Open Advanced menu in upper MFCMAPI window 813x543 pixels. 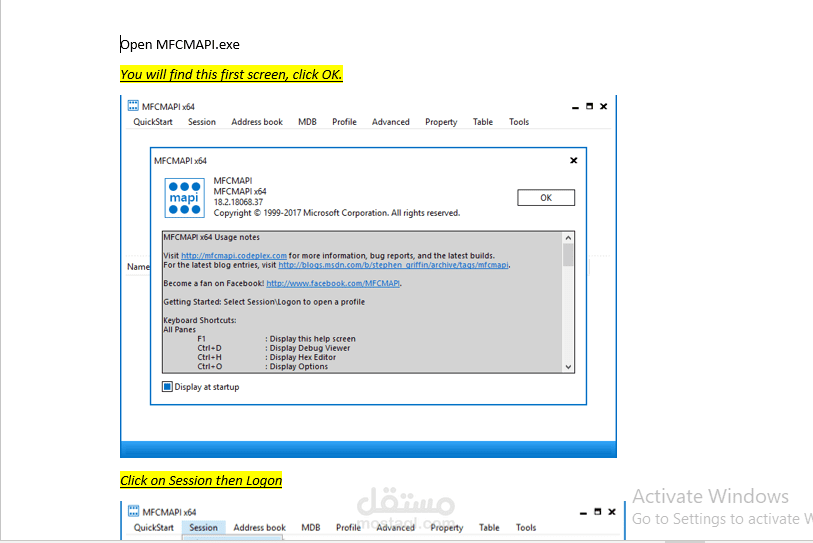tap(390, 122)
